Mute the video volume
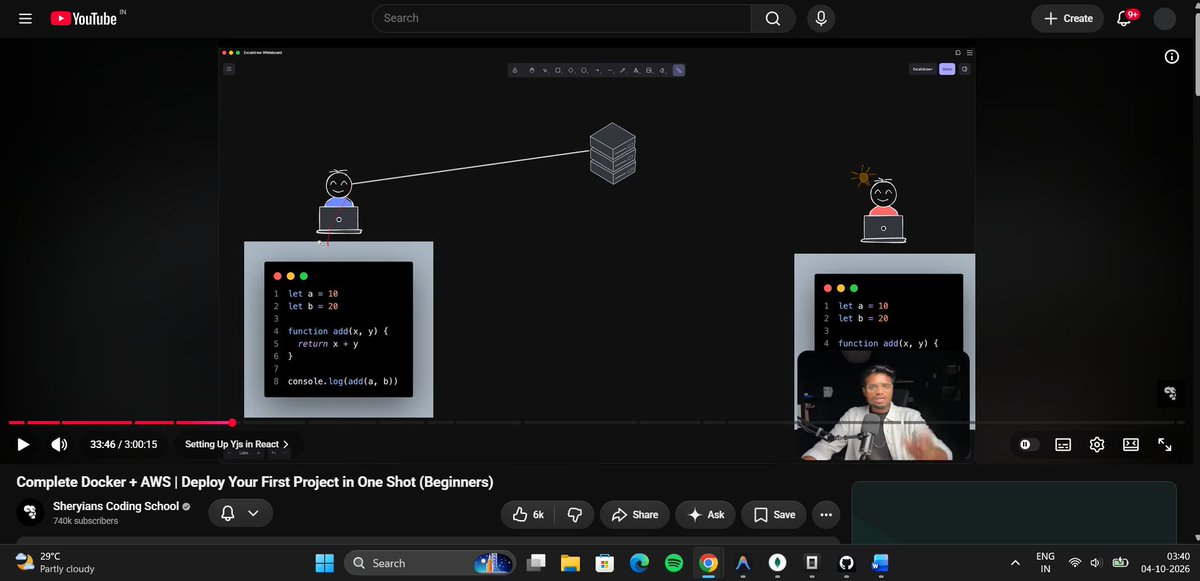 (59, 444)
